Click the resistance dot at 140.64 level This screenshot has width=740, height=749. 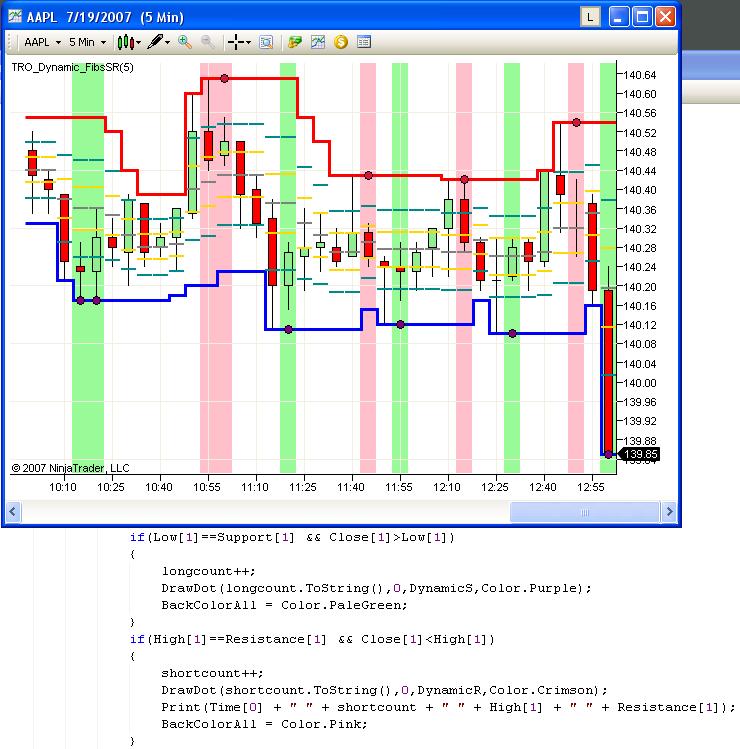[x=225, y=78]
